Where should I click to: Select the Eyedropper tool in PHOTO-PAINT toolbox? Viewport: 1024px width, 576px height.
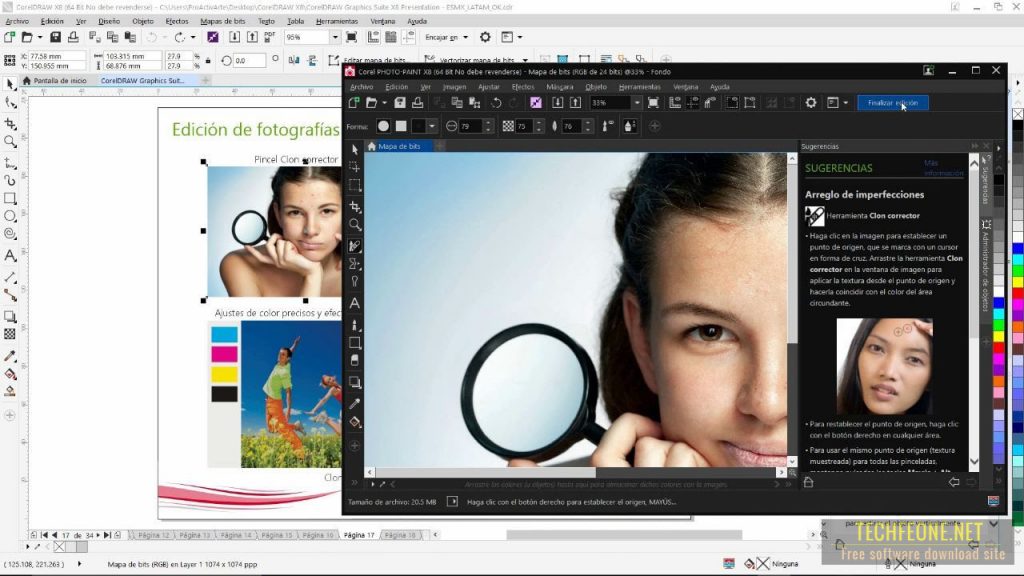355,404
